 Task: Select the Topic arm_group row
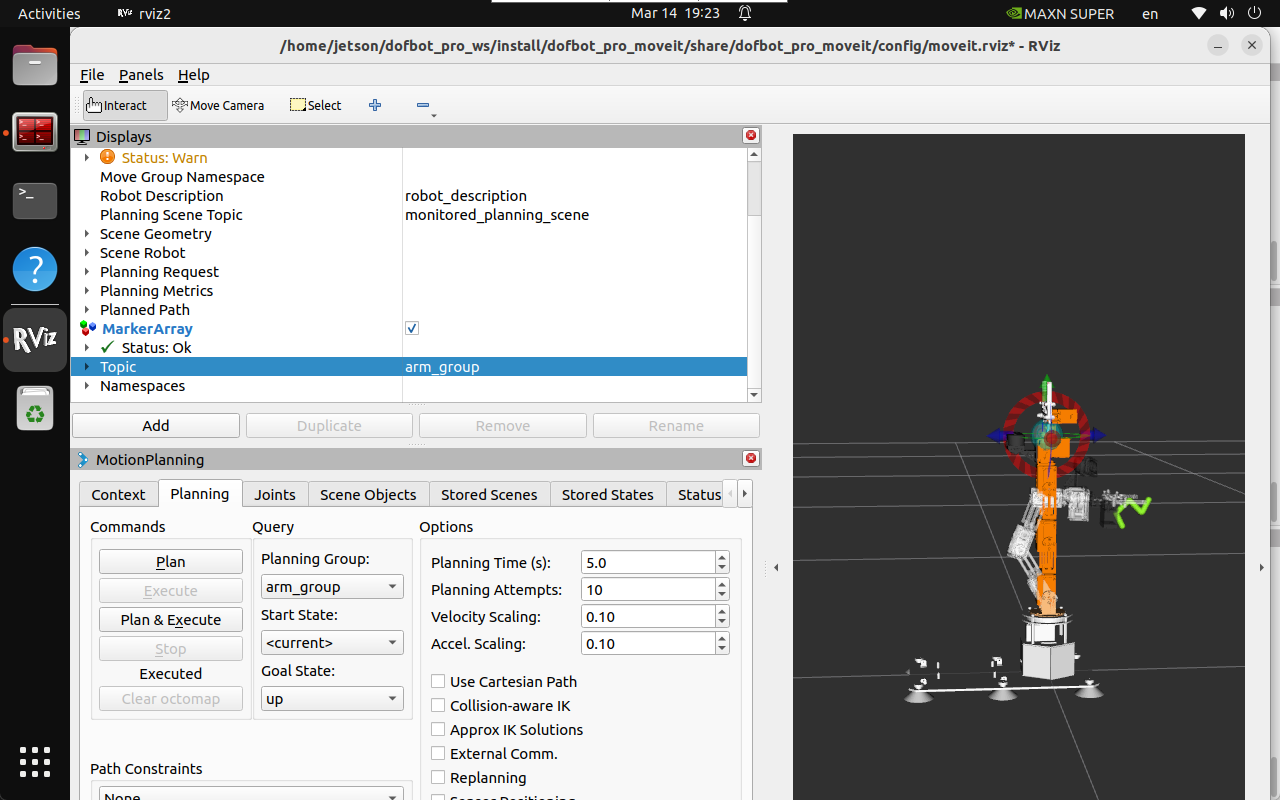[409, 367]
